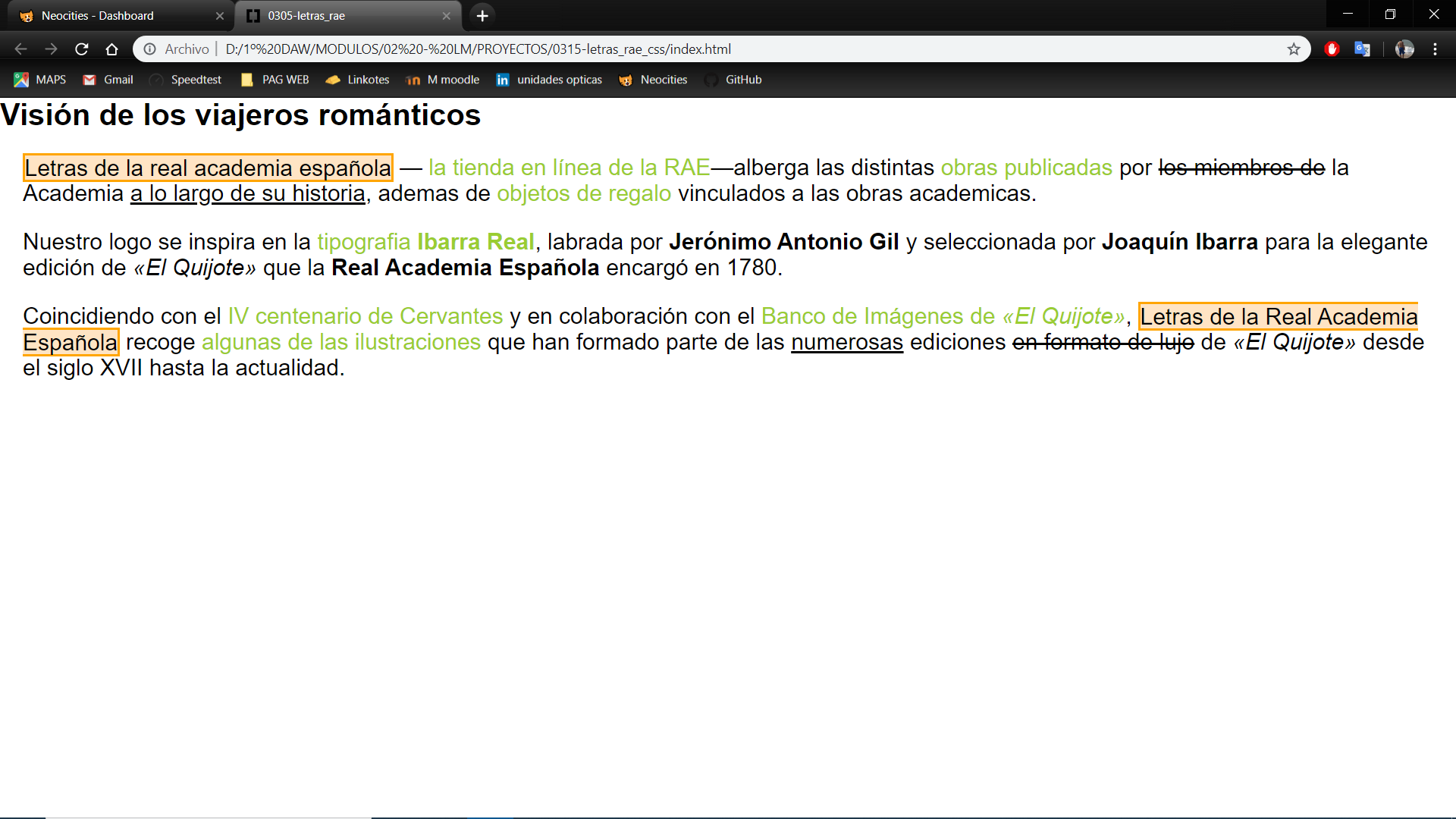The height and width of the screenshot is (819, 1456).
Task: Follow the 'tipografia Ibarra Real' link
Action: 425,242
